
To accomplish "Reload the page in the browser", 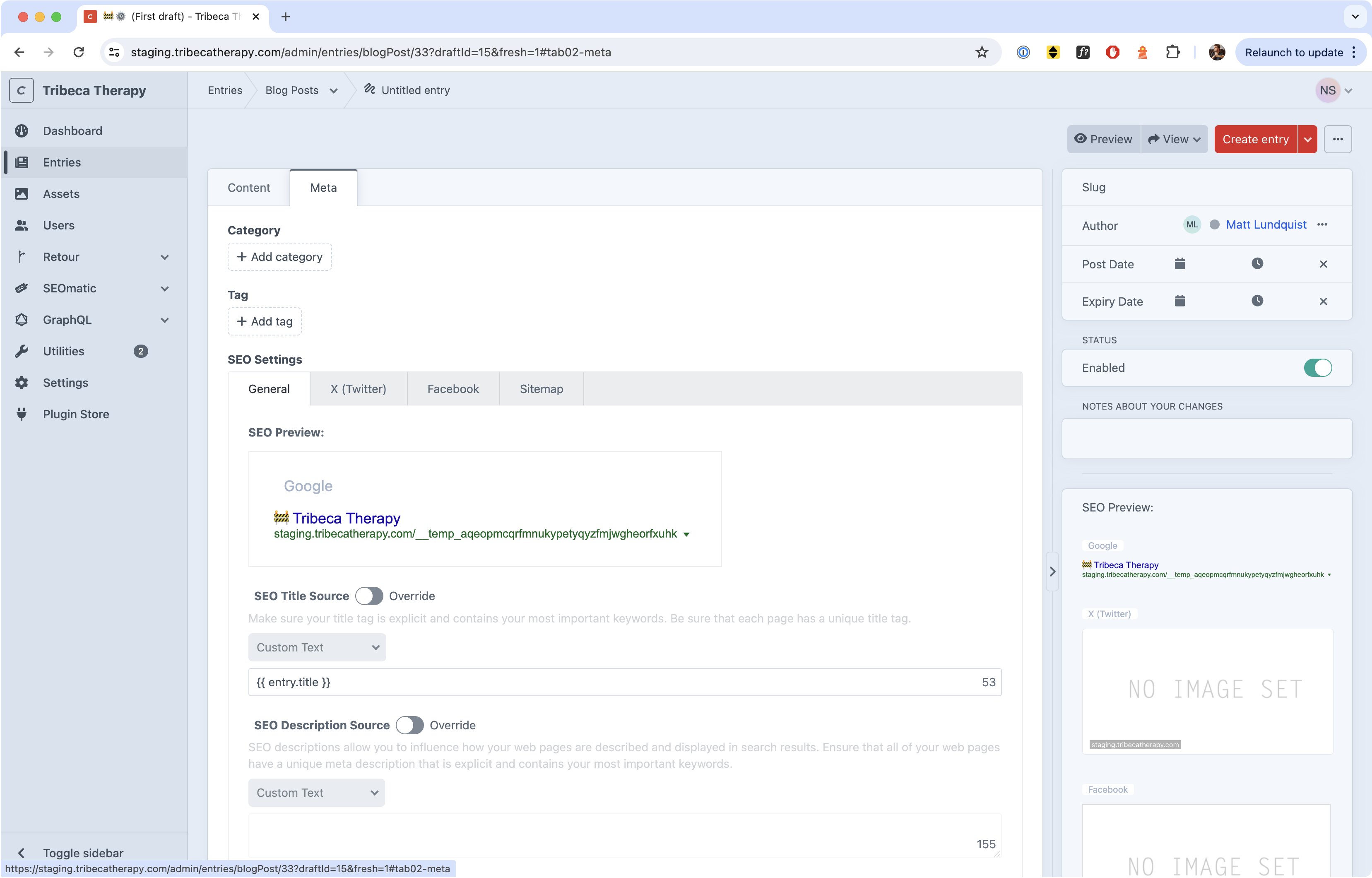I will coord(79,53).
